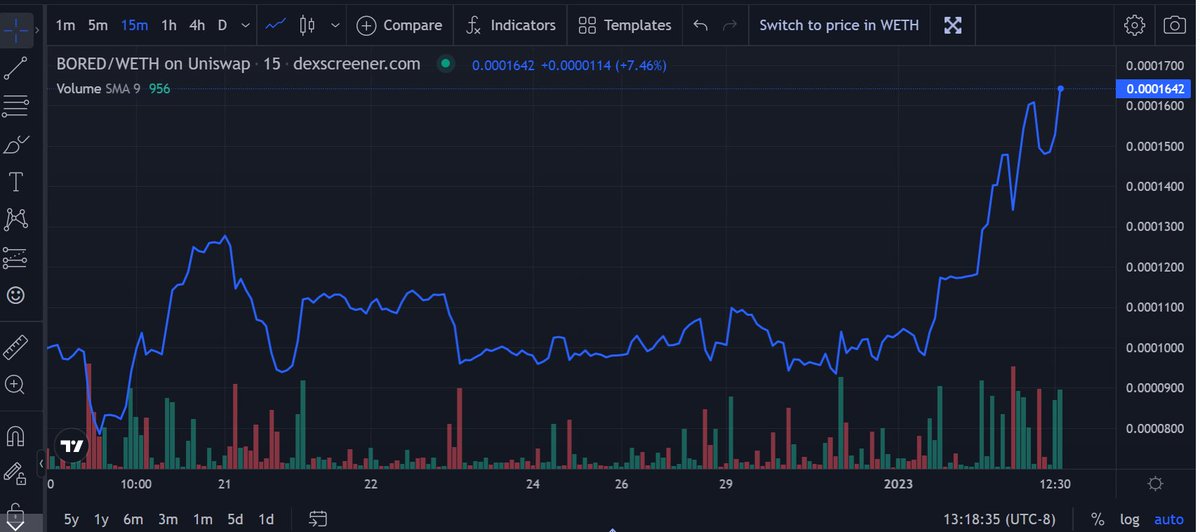Enter fullscreen chart mode

tap(953, 25)
